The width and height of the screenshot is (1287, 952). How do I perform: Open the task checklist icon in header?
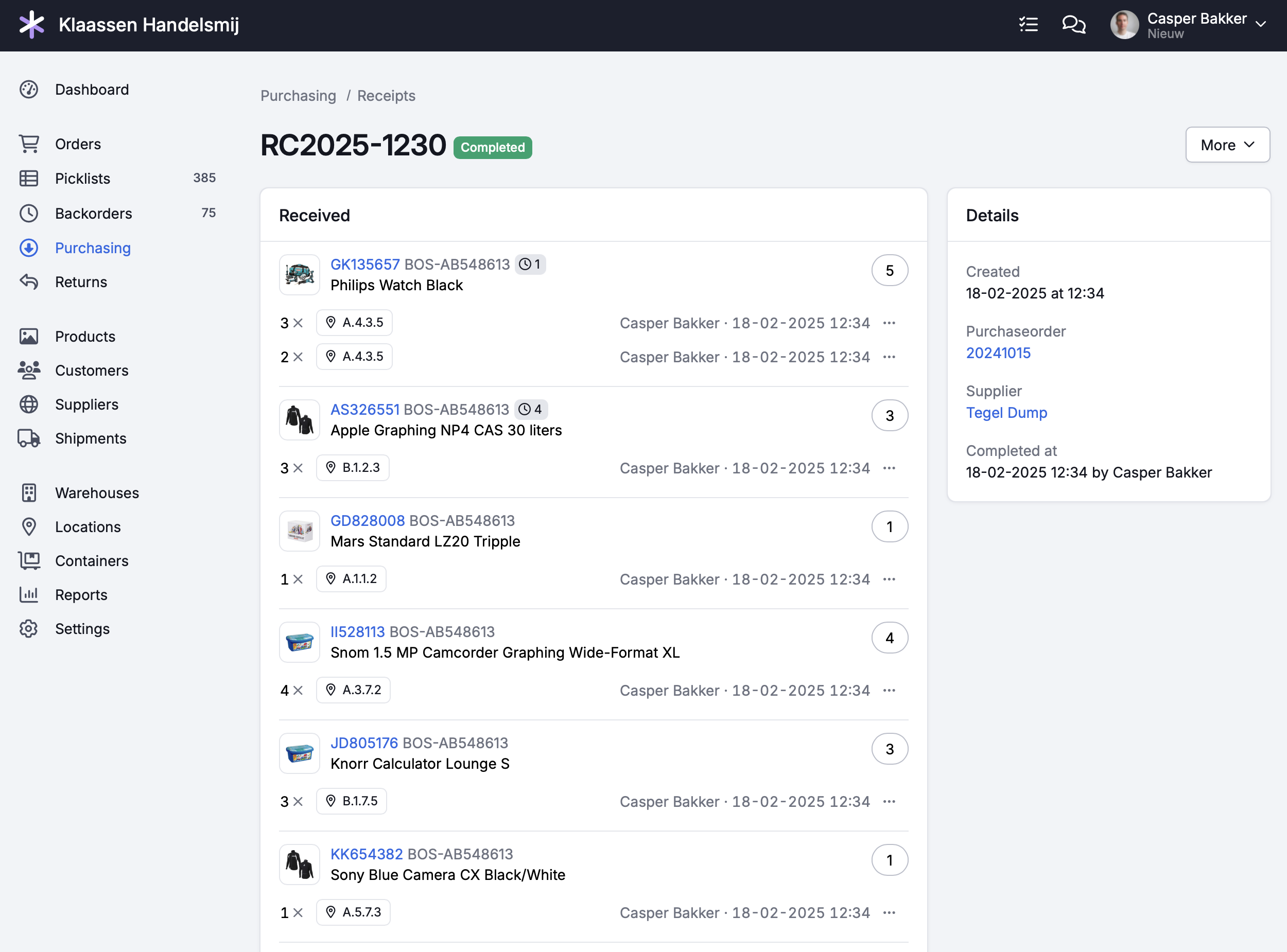(x=1028, y=24)
